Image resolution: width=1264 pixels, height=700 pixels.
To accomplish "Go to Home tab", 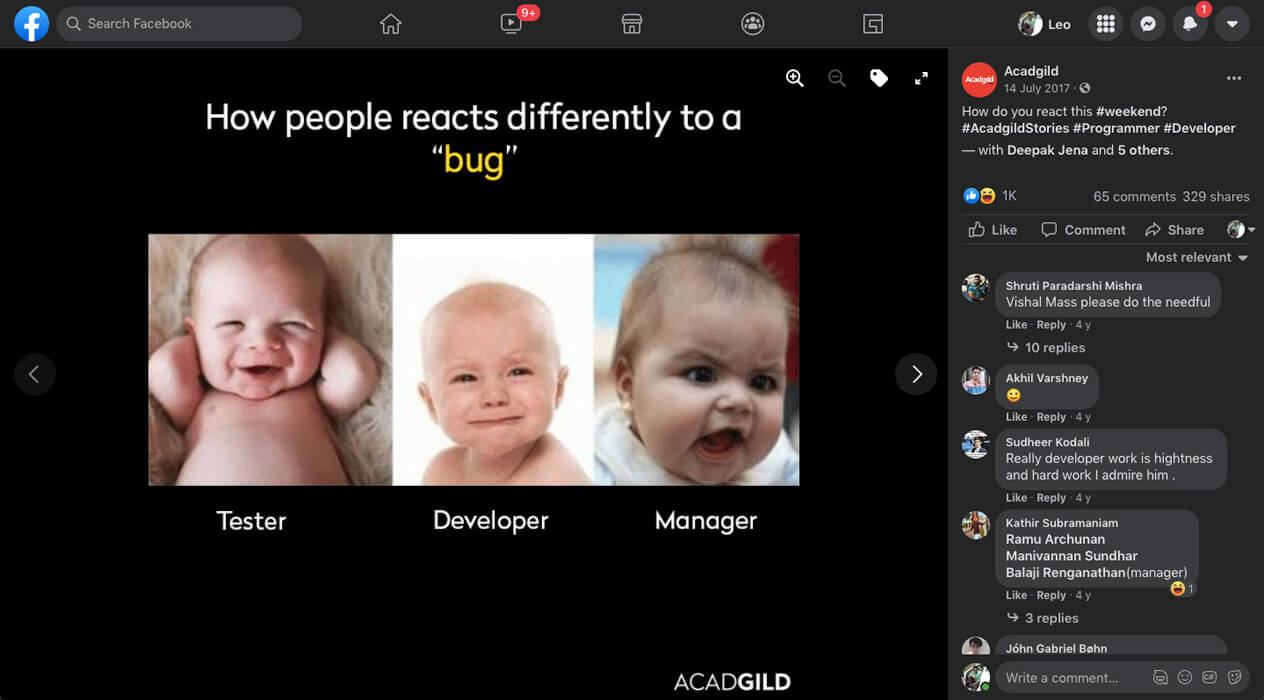I will [390, 24].
